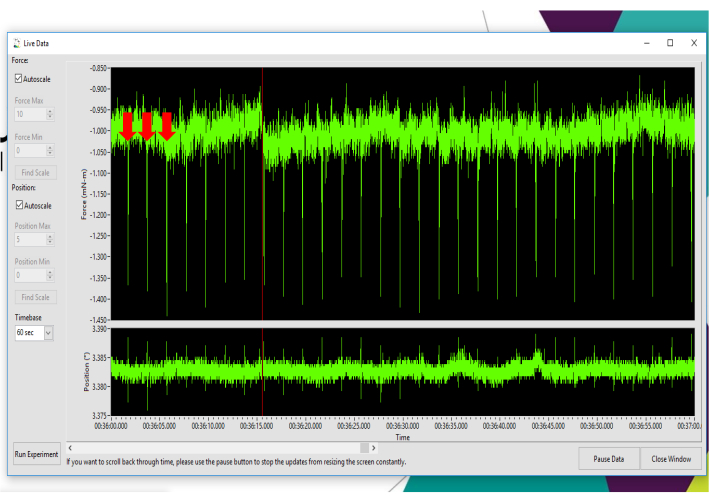709x503 pixels.
Task: Click the Run Experiment button
Action: [35, 454]
